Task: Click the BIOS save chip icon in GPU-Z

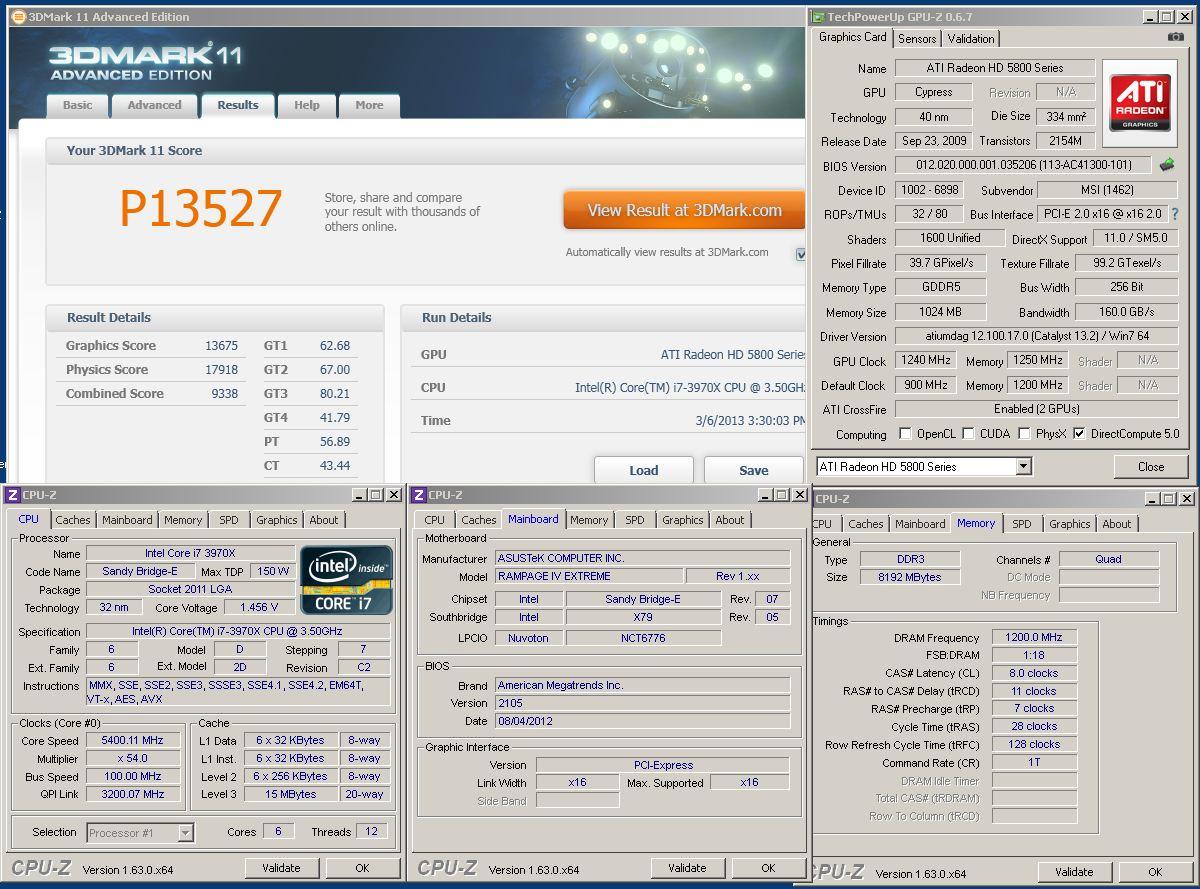Action: 1166,165
